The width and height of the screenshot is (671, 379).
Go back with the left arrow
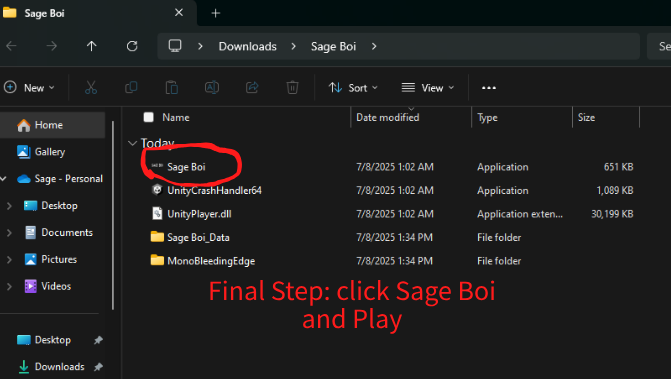tap(12, 46)
